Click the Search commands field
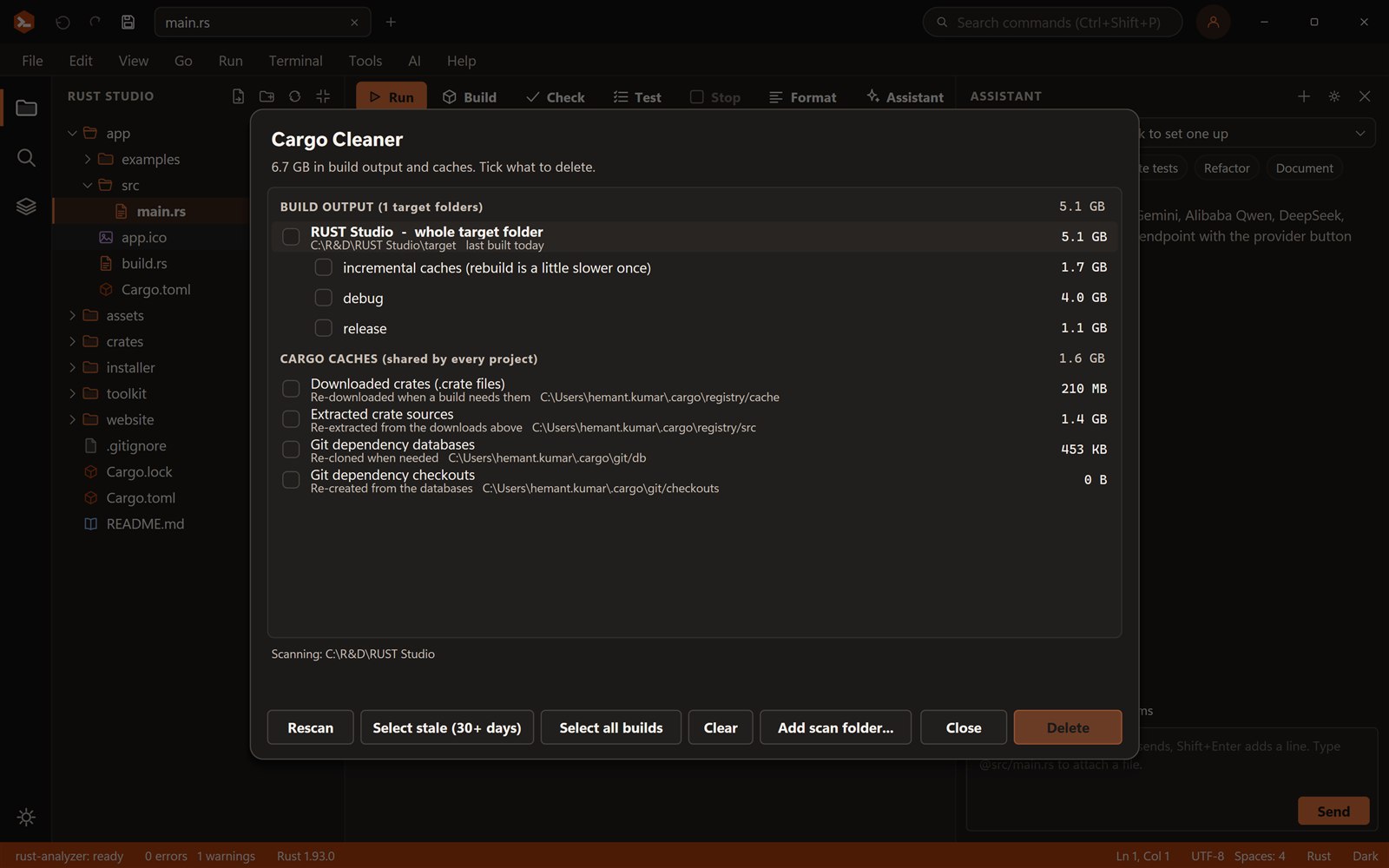The width and height of the screenshot is (1389, 868). point(1052,23)
